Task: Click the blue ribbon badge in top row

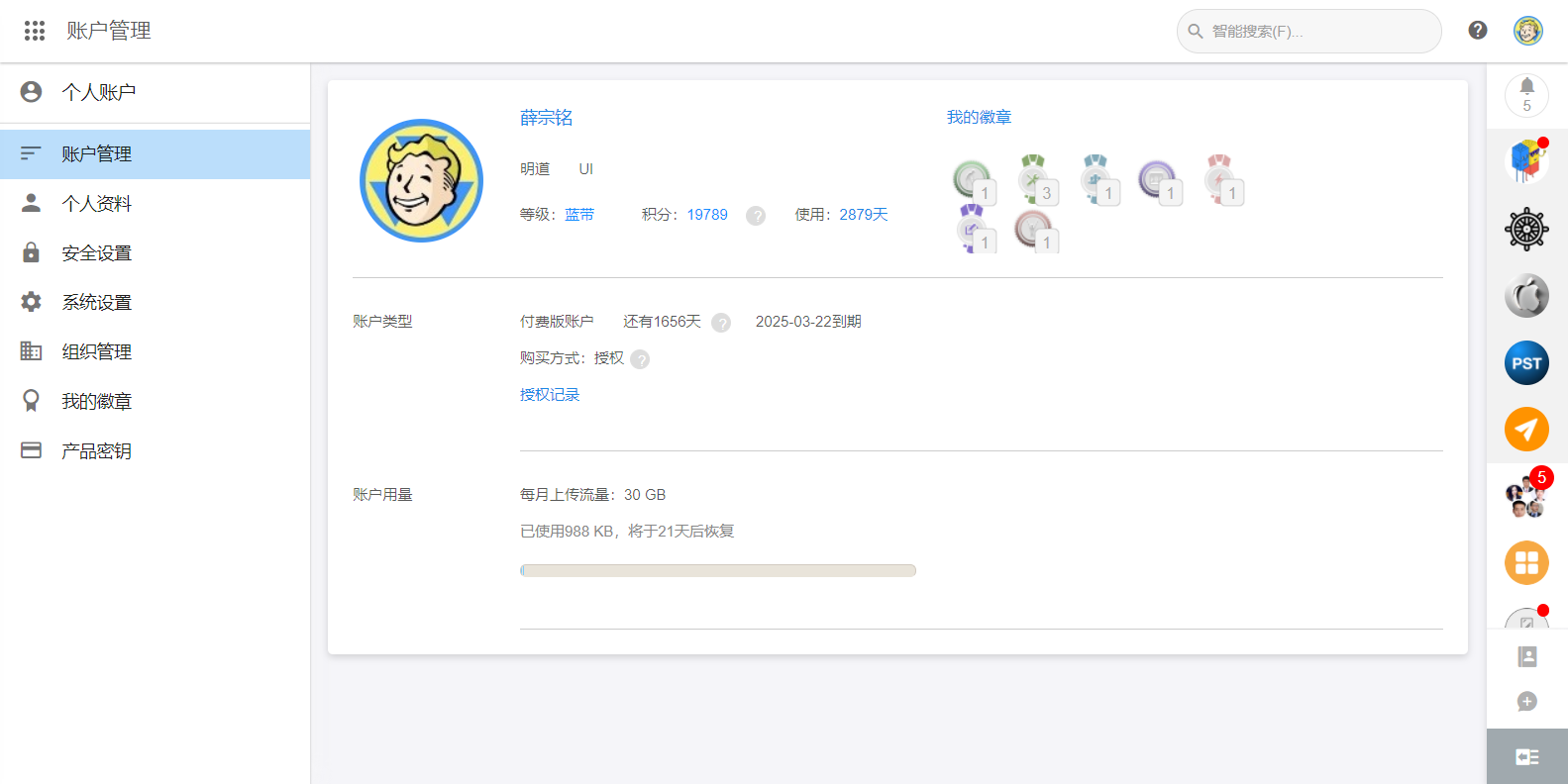Action: (1098, 179)
